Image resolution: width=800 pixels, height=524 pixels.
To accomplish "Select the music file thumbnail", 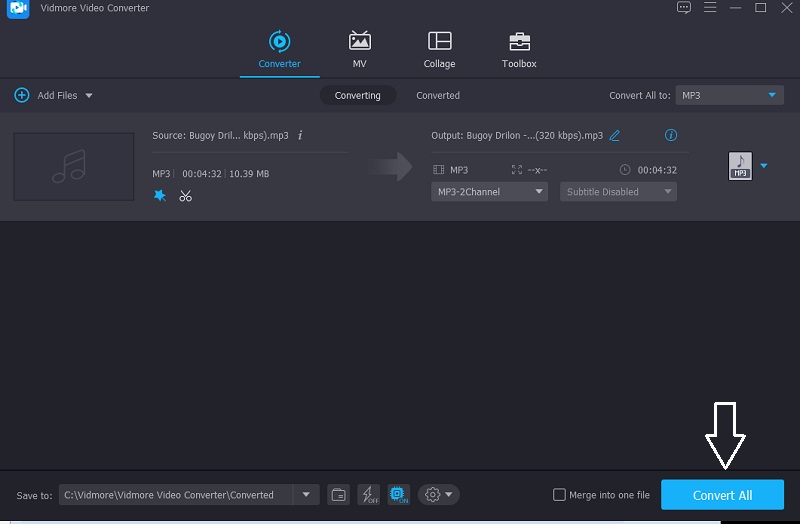I will tap(73, 166).
